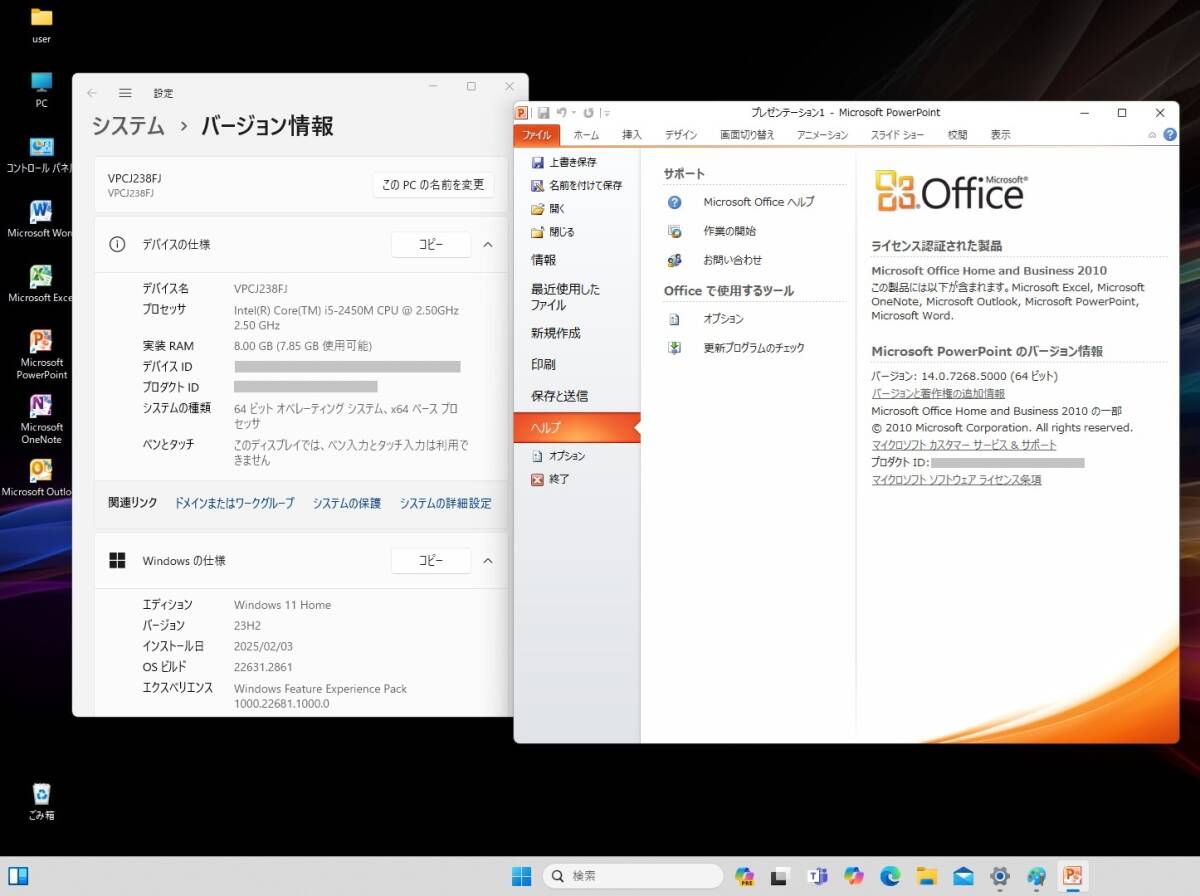This screenshot has width=1200, height=896.
Task: Switch to the 画面切り替え ribbon tab
Action: (x=747, y=135)
